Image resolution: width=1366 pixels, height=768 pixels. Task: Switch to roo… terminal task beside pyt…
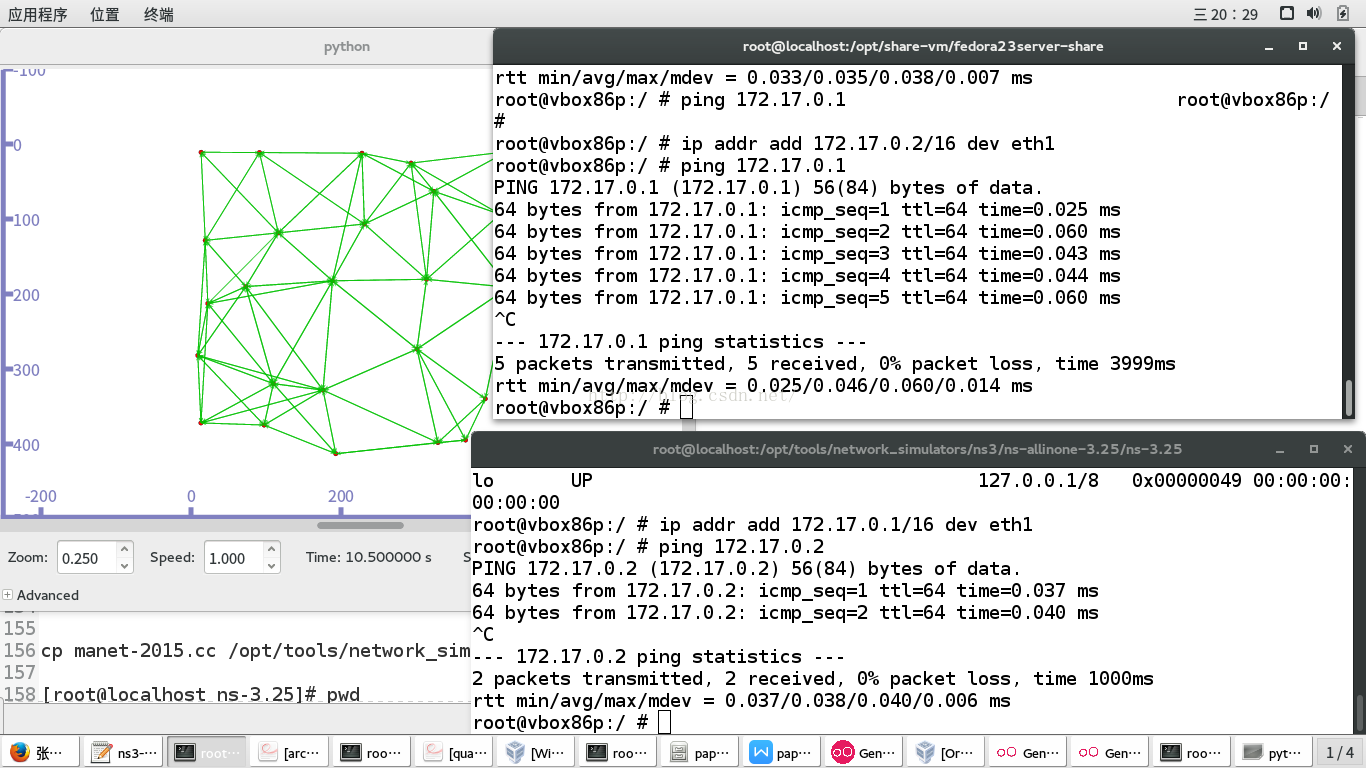pos(1193,753)
